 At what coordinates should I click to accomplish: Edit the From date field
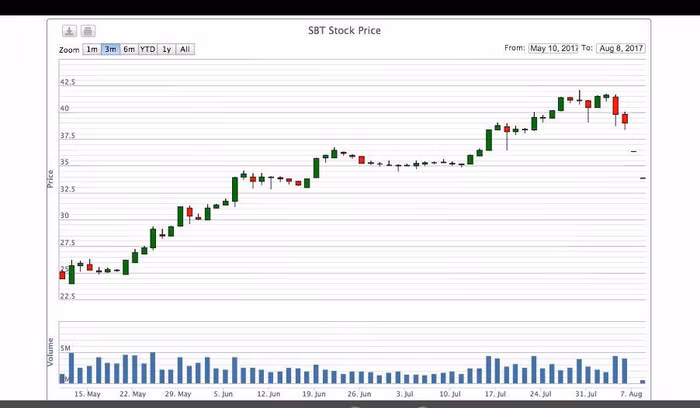pyautogui.click(x=553, y=48)
